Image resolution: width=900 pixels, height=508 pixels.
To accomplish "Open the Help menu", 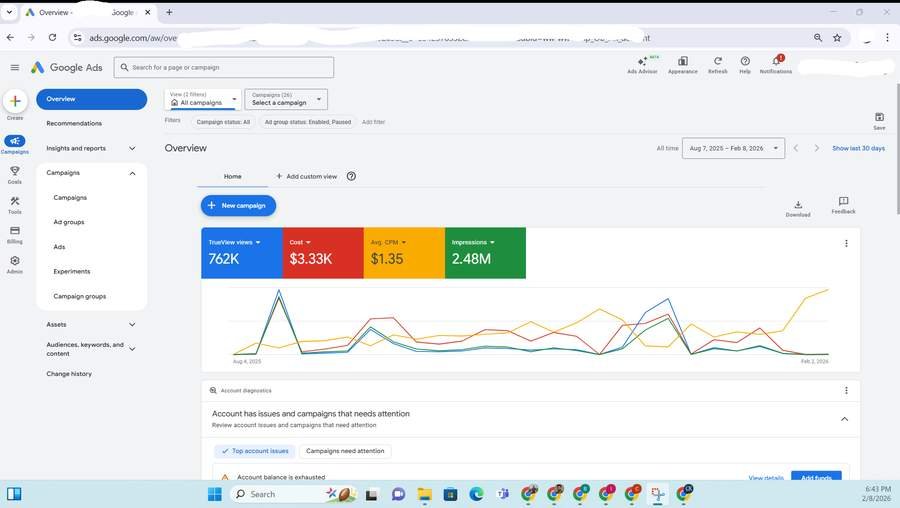I will (745, 65).
